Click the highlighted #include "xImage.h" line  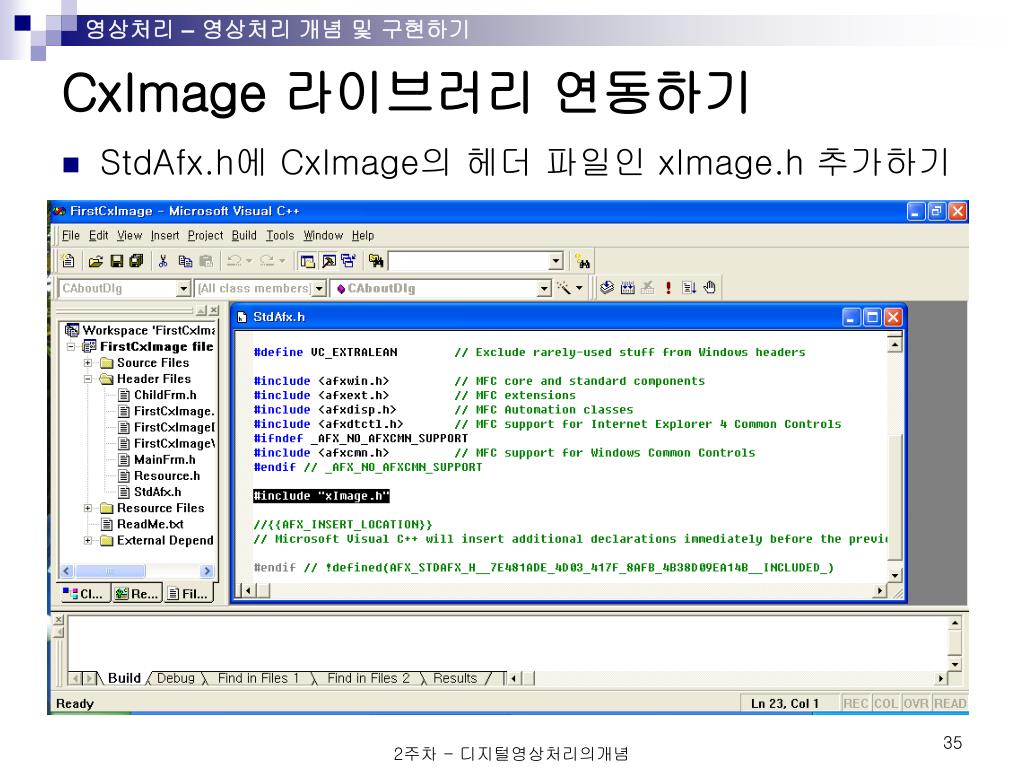(x=321, y=496)
